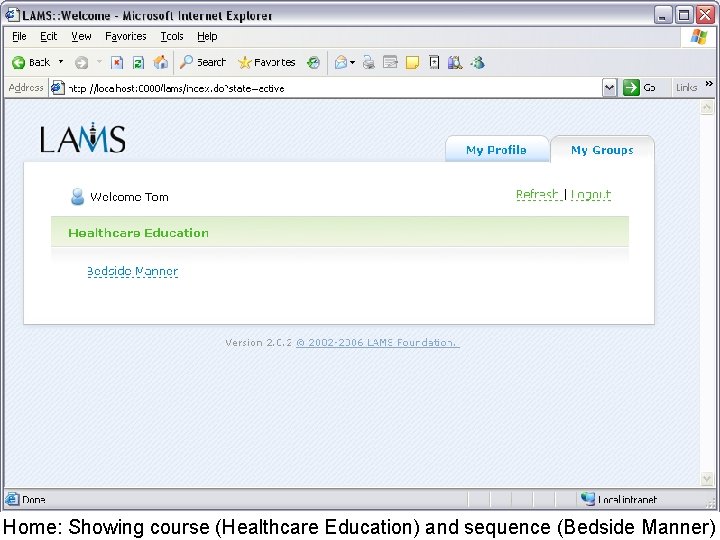The width and height of the screenshot is (720, 540).
Task: Click the page icon in address bar
Action: (x=57, y=87)
